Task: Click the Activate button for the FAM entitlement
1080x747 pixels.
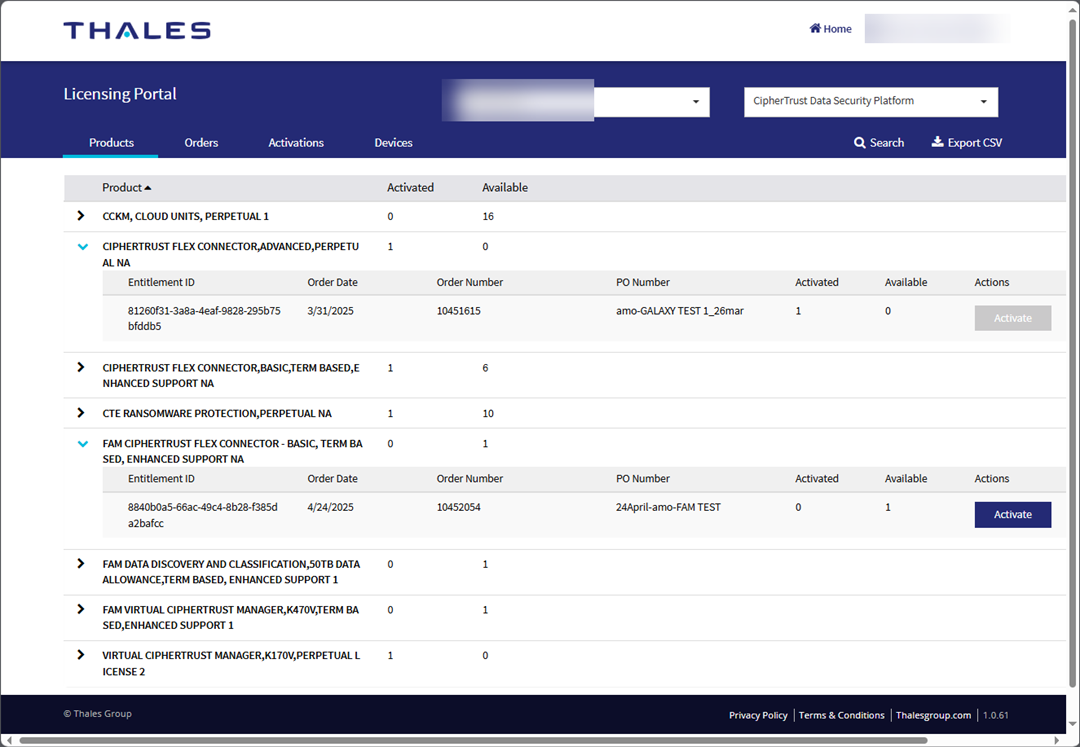Action: (1012, 513)
